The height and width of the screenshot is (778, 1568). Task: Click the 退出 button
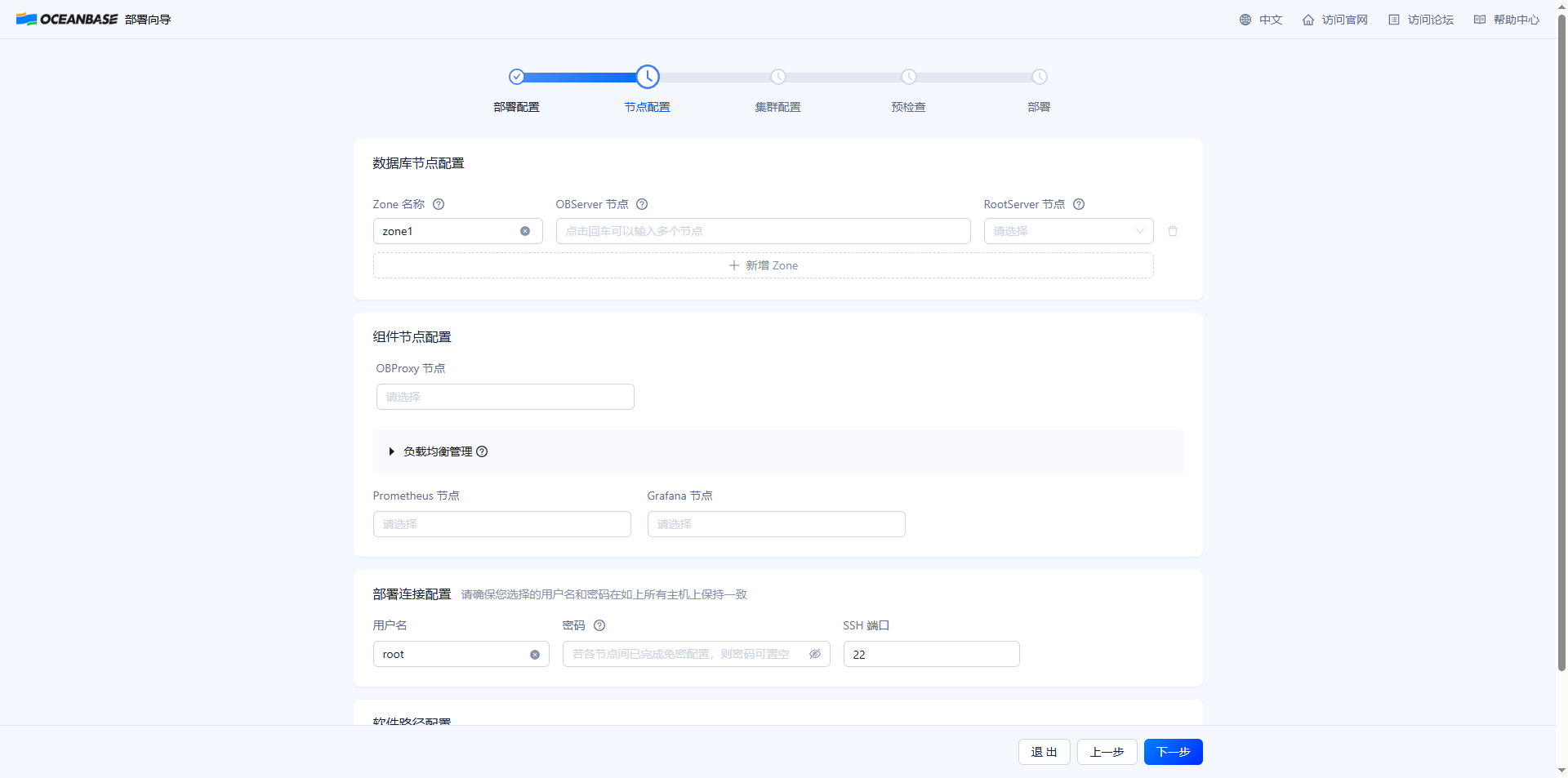point(1045,752)
